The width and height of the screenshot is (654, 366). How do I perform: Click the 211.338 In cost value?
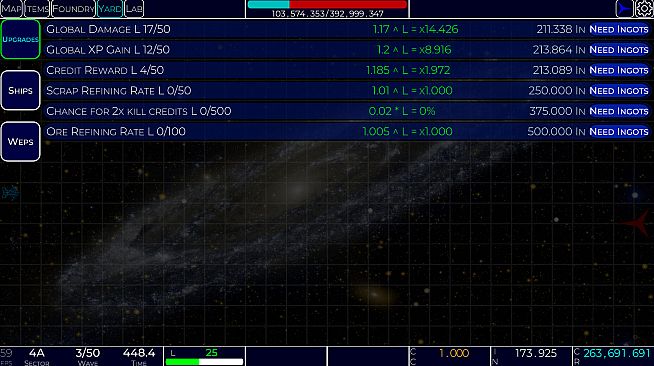561,29
